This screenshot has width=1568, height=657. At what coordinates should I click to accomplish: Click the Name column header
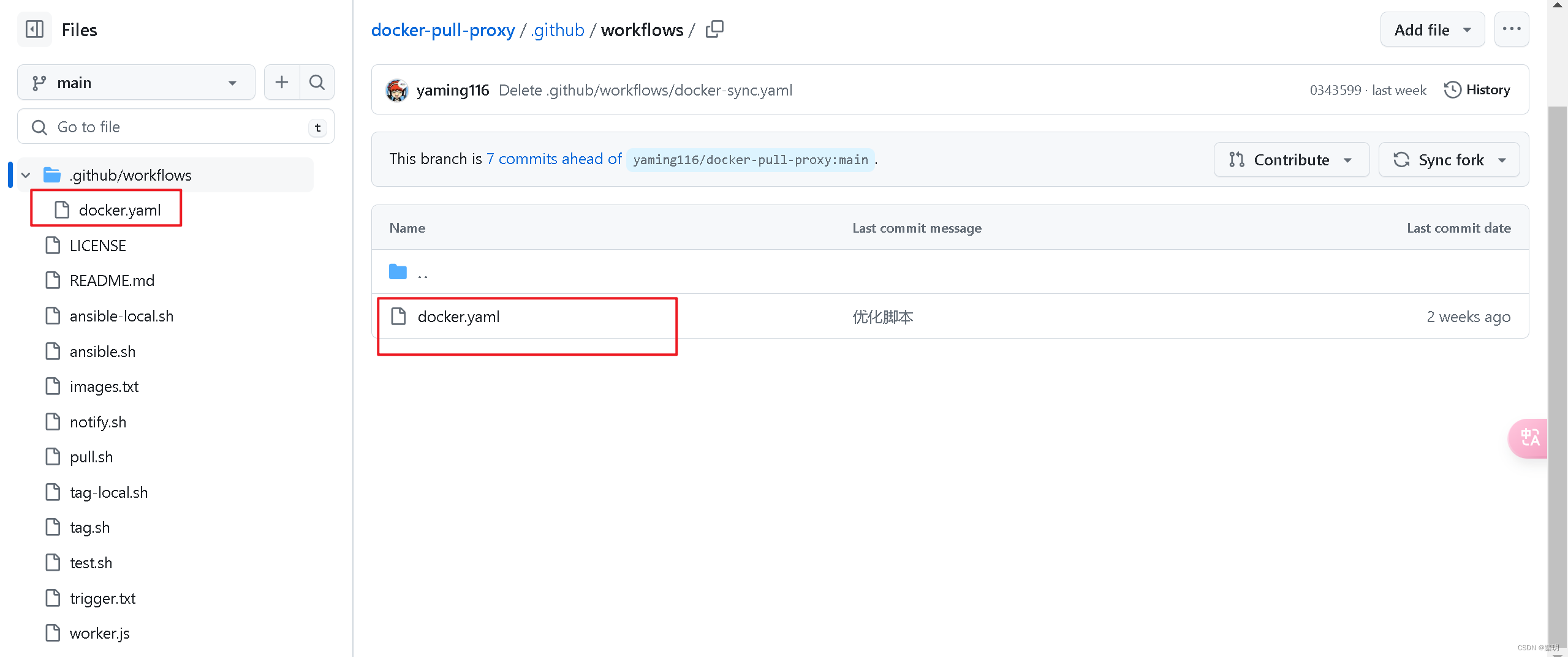(x=407, y=228)
